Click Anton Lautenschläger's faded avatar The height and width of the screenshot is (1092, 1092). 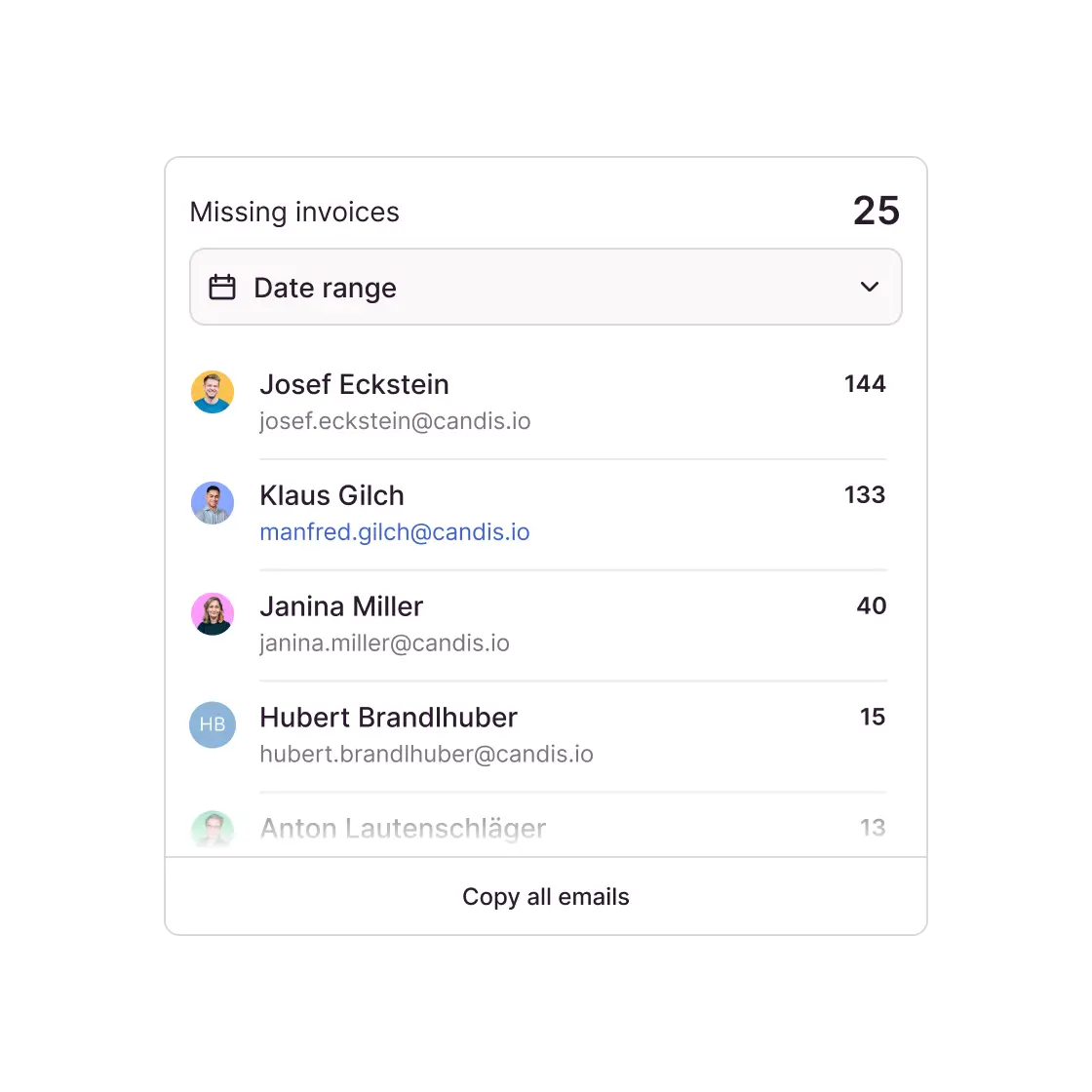[x=213, y=830]
